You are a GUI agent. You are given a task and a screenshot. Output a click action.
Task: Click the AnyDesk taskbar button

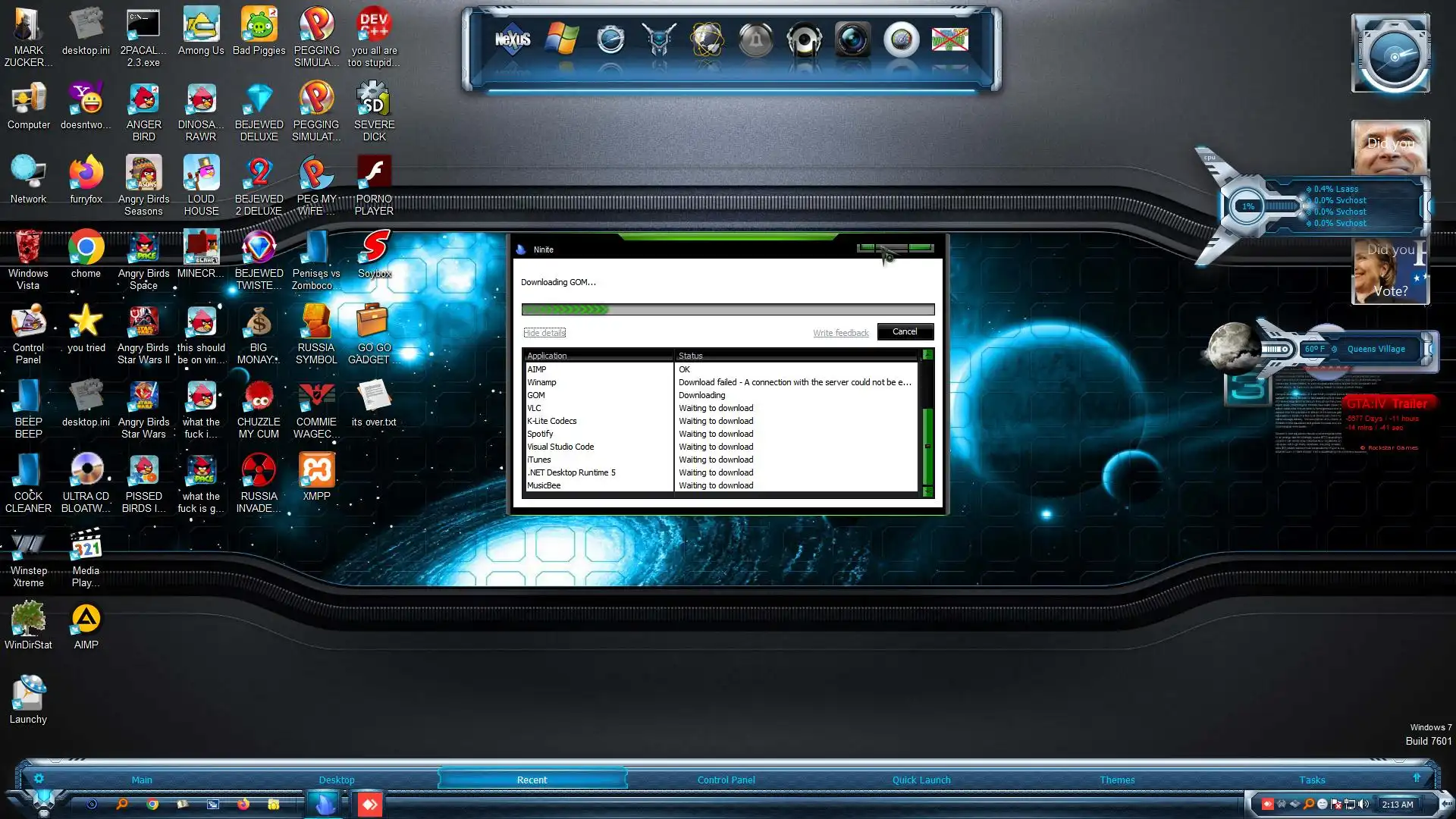[x=370, y=804]
